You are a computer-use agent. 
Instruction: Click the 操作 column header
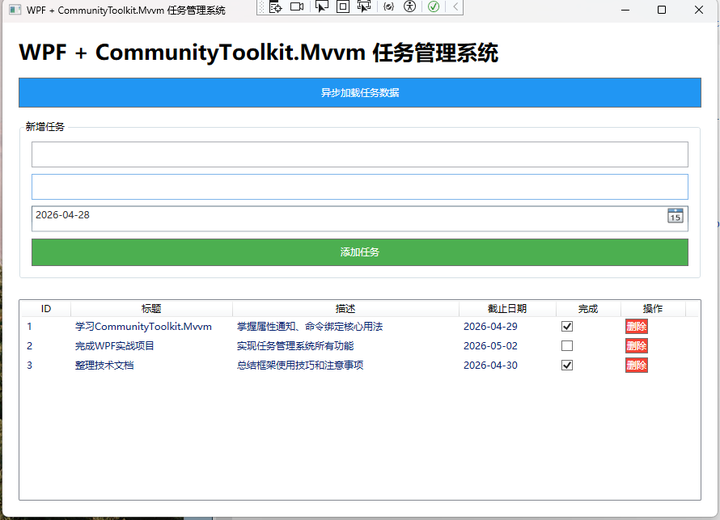652,309
